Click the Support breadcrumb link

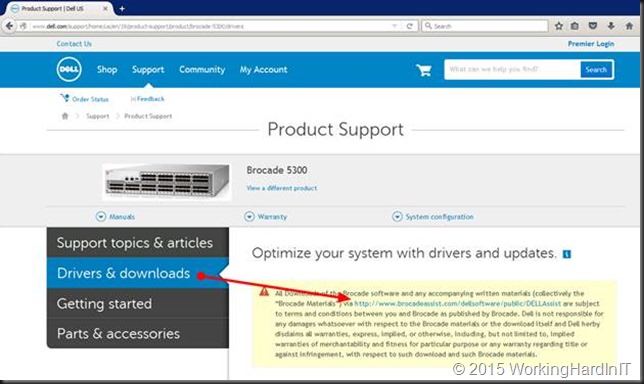coord(98,116)
